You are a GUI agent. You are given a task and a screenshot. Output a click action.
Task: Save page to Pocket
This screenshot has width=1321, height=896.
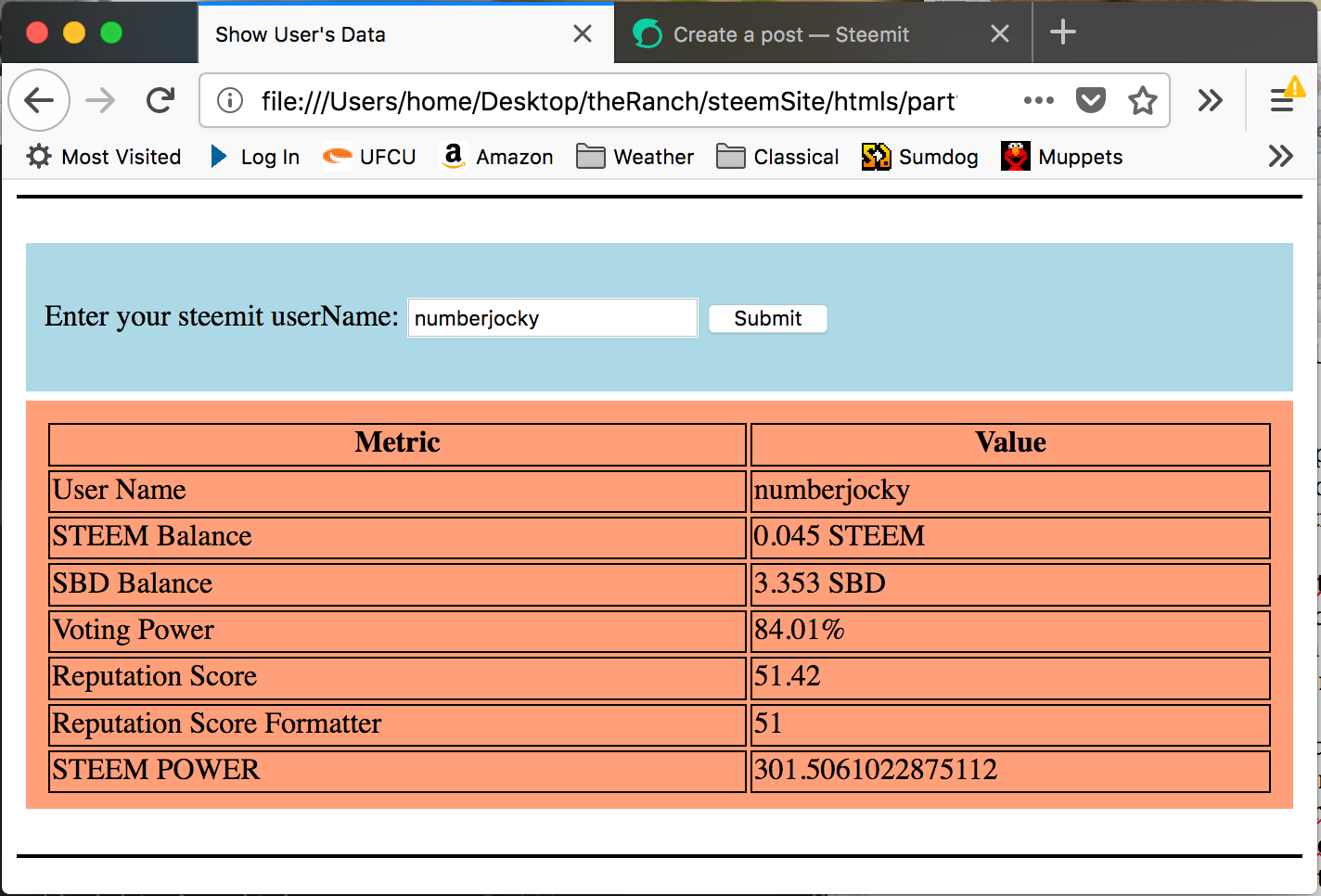pyautogui.click(x=1091, y=100)
